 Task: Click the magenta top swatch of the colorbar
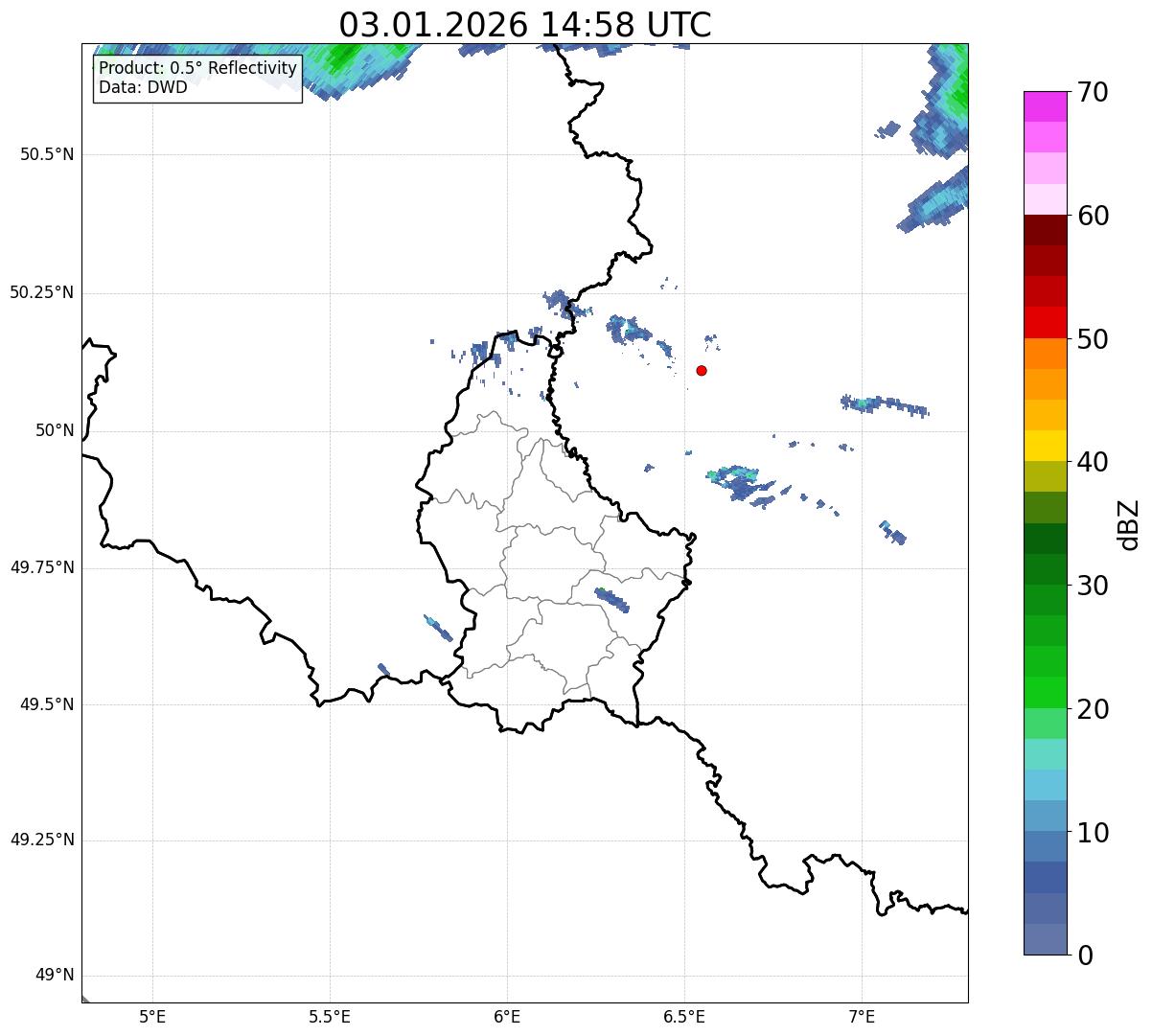click(x=1046, y=106)
